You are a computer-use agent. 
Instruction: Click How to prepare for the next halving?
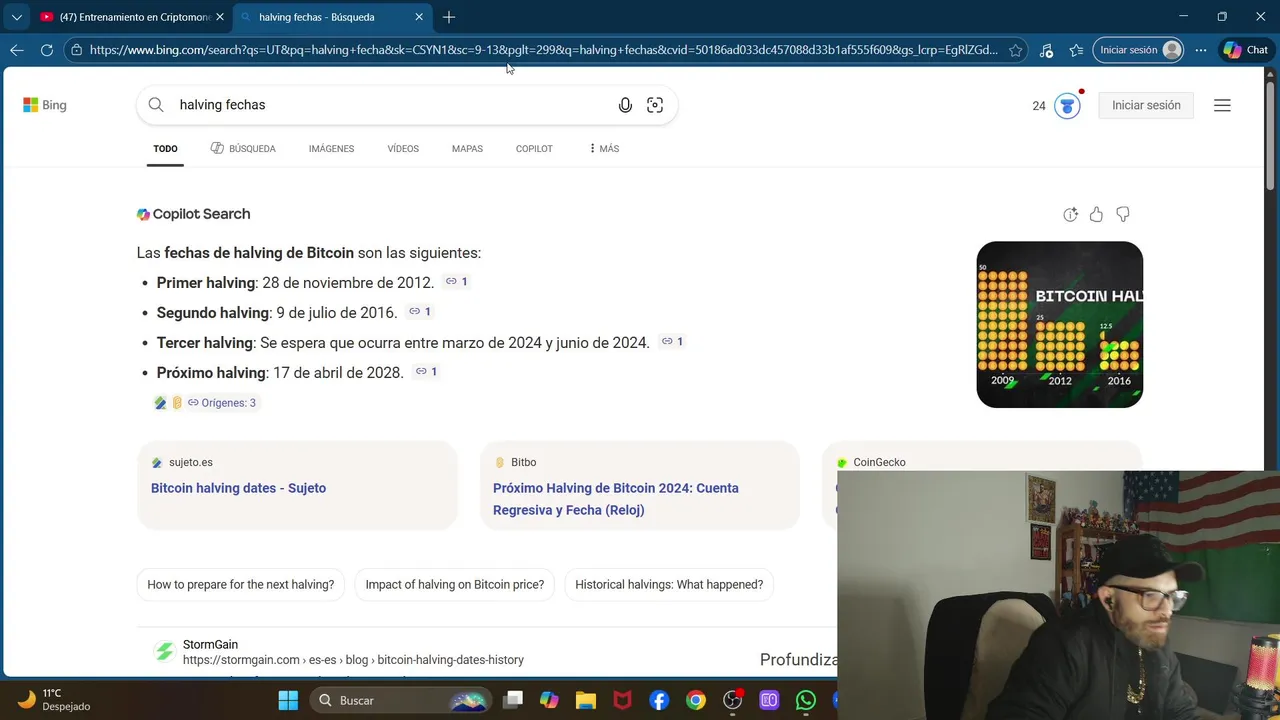click(x=241, y=585)
